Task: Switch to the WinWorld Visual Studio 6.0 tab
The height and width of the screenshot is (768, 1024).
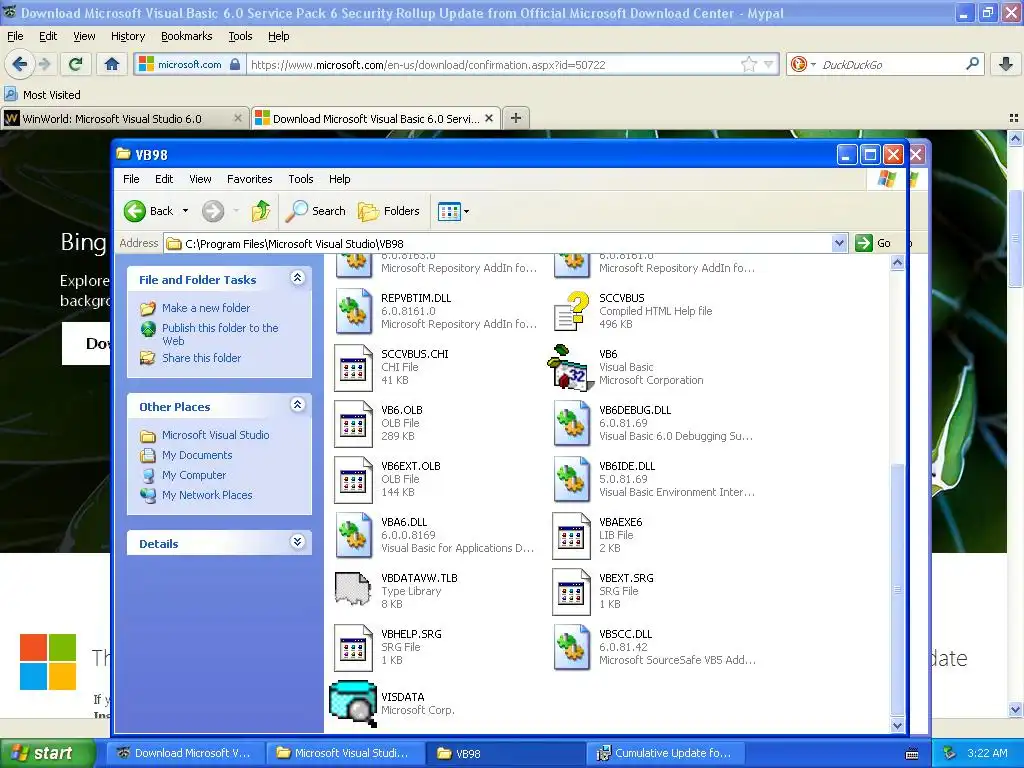Action: click(x=124, y=118)
